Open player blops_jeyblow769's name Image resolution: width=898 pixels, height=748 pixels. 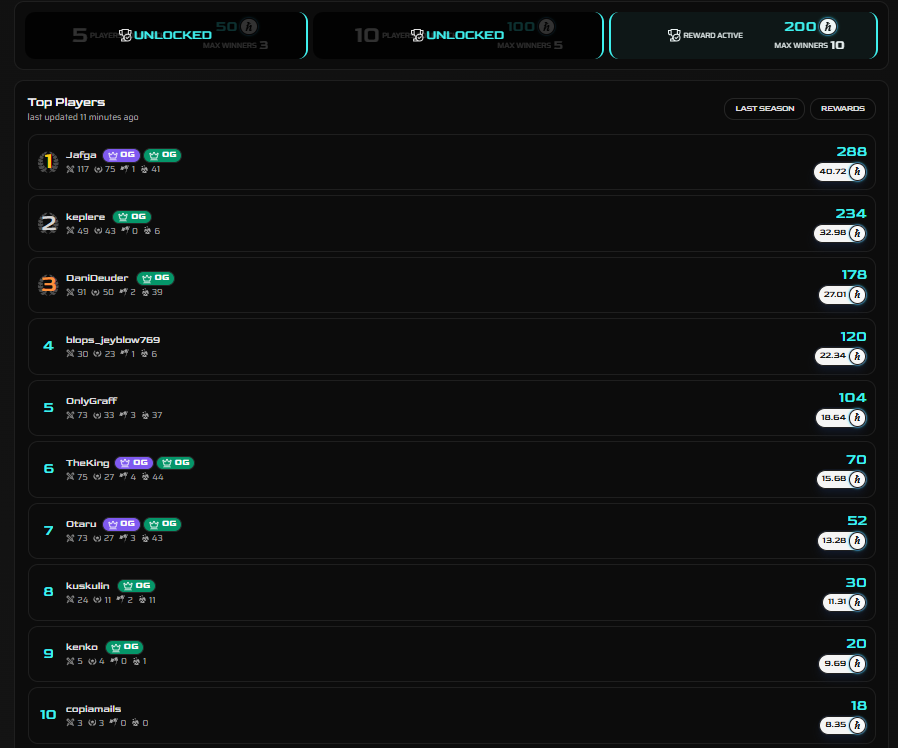coord(113,340)
